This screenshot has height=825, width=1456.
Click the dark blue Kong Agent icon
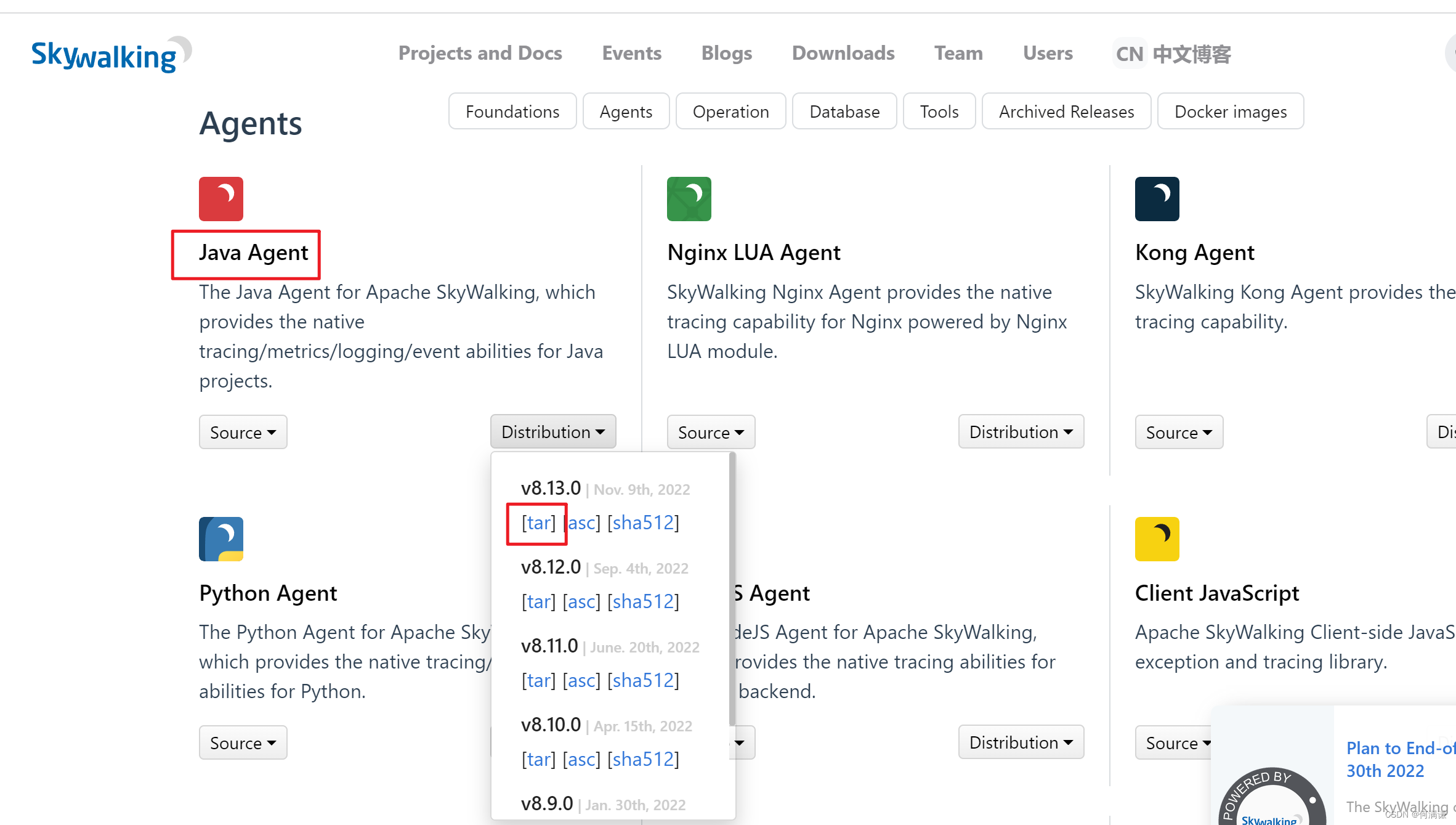pos(1157,198)
